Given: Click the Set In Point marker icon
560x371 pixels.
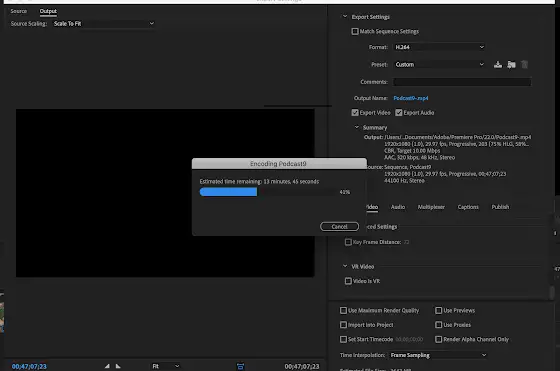Looking at the screenshot, I should point(107,366).
